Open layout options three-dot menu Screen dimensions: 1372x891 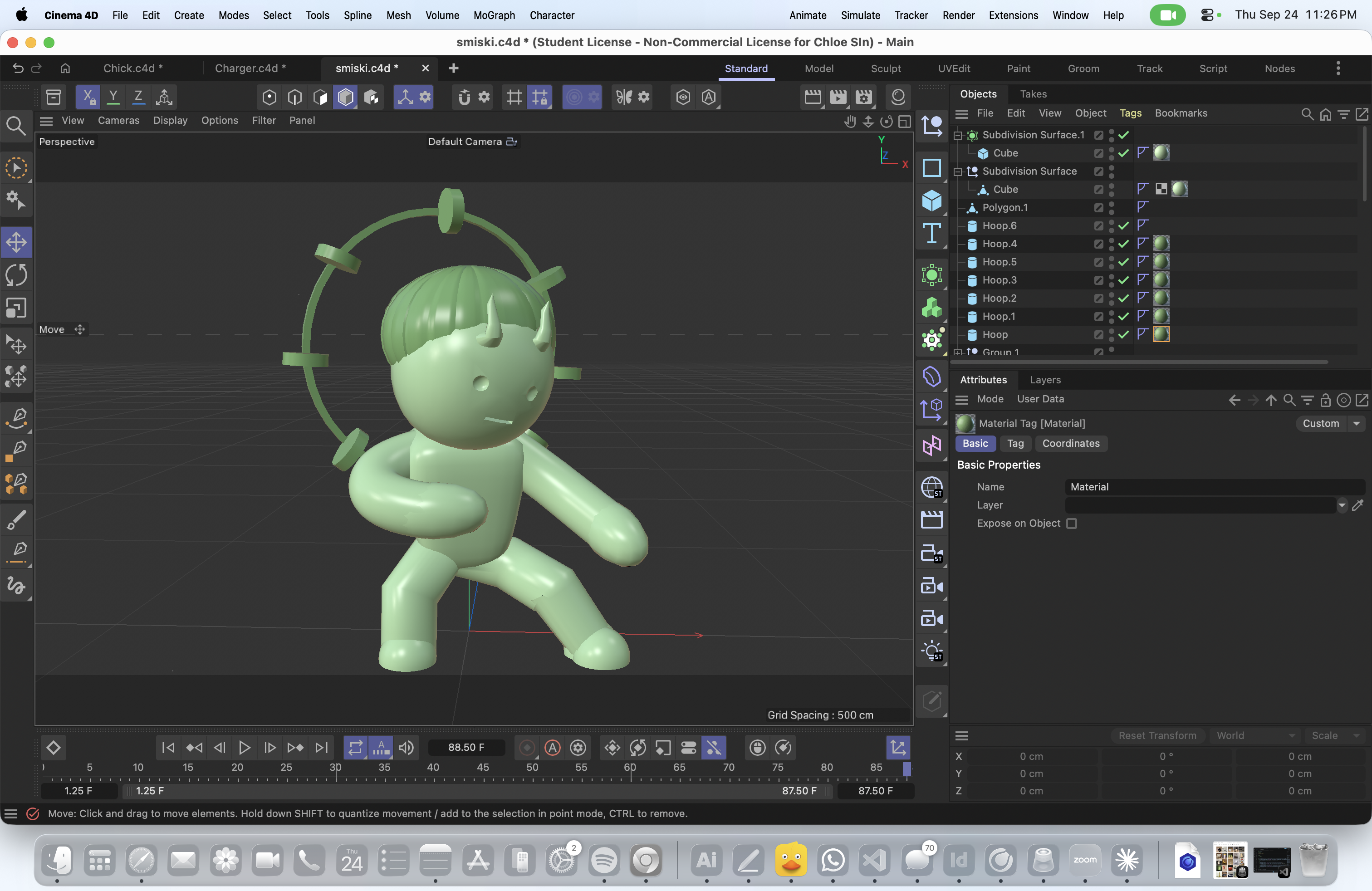click(x=1338, y=69)
